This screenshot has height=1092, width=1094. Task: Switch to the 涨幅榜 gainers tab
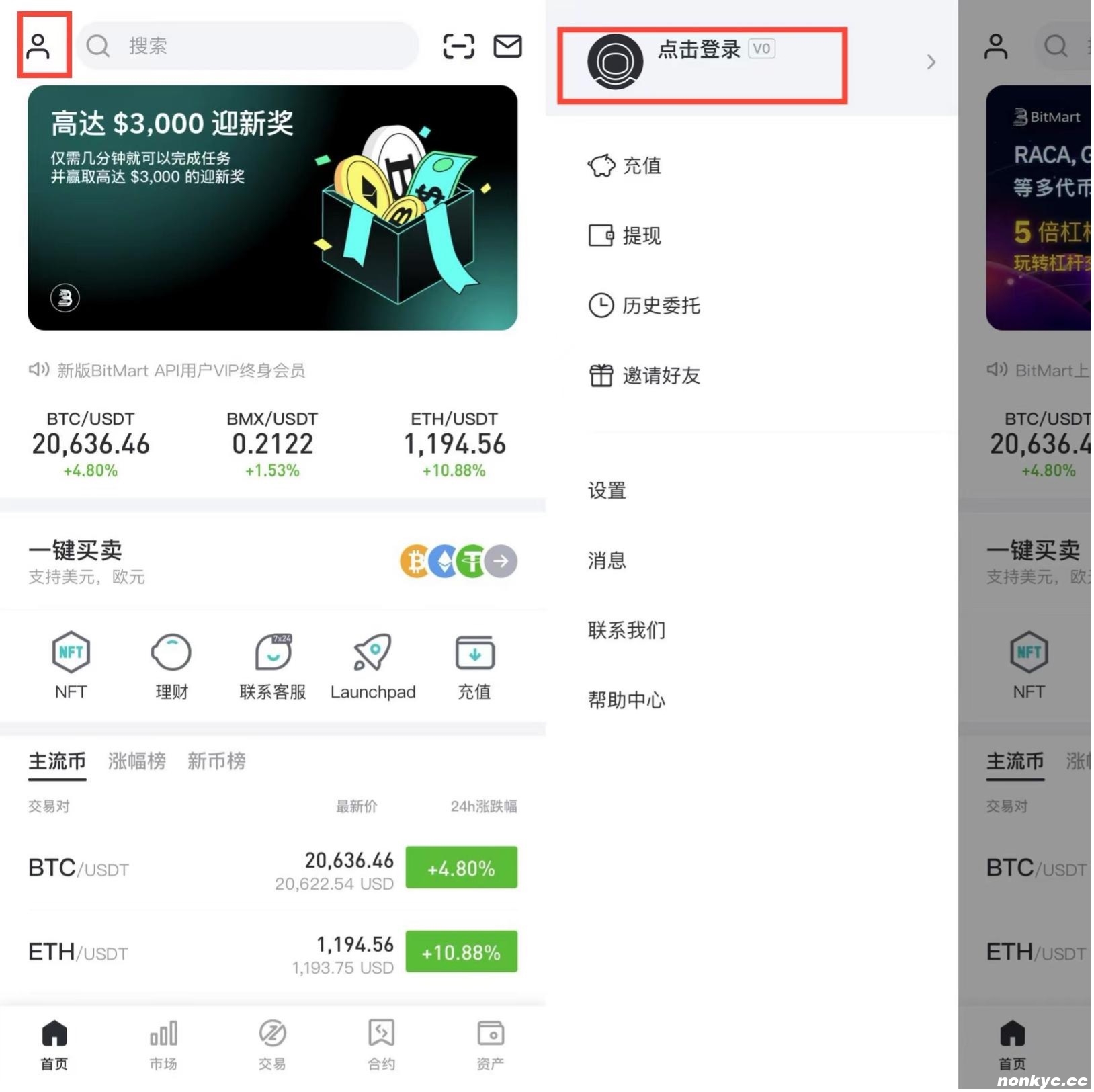pos(136,761)
